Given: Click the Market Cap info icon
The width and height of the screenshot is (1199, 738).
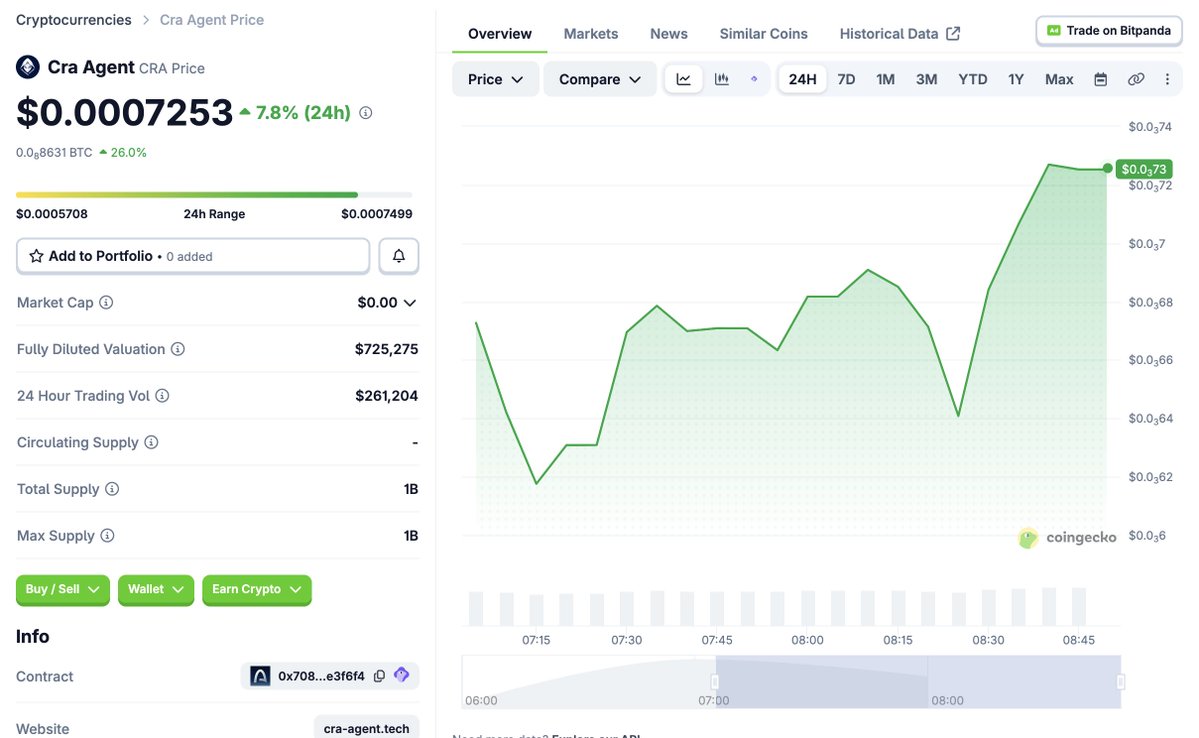Looking at the screenshot, I should coord(106,302).
